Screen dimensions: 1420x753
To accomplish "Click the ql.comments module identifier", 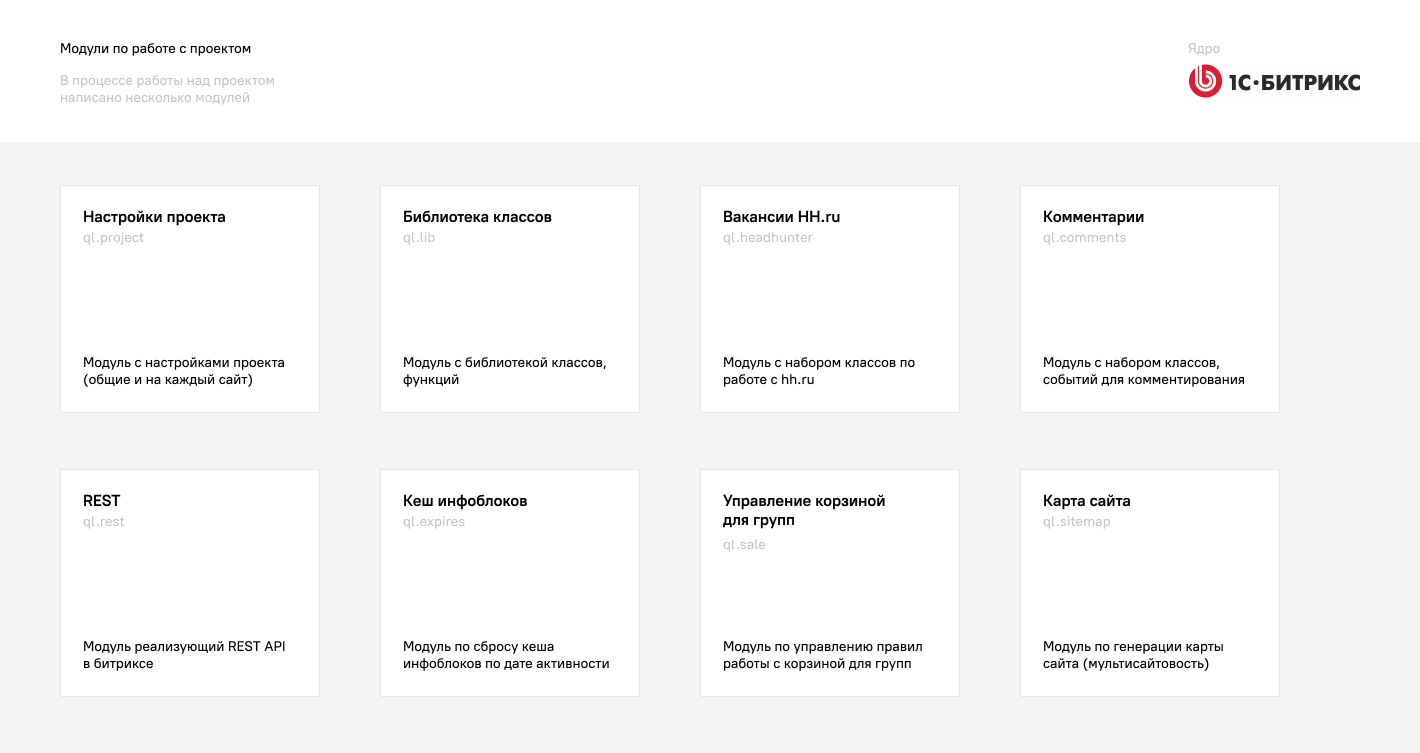I will (x=1084, y=238).
